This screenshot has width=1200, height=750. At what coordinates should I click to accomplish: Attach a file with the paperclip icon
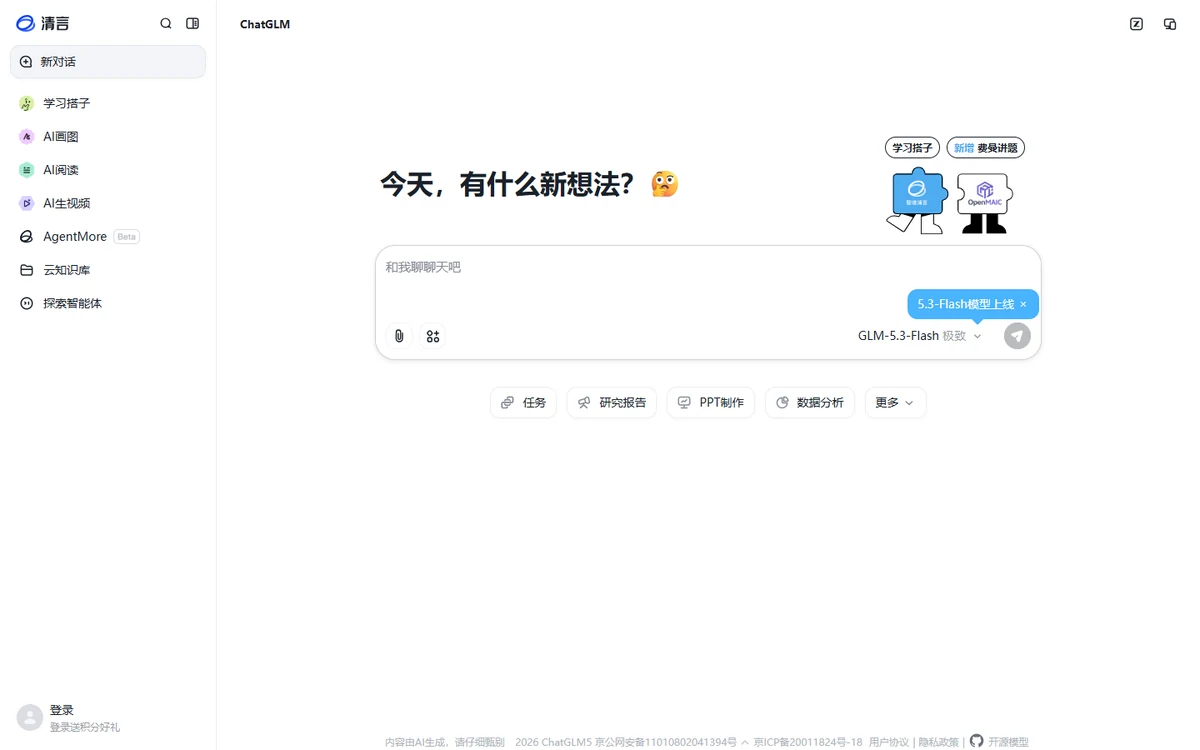399,336
